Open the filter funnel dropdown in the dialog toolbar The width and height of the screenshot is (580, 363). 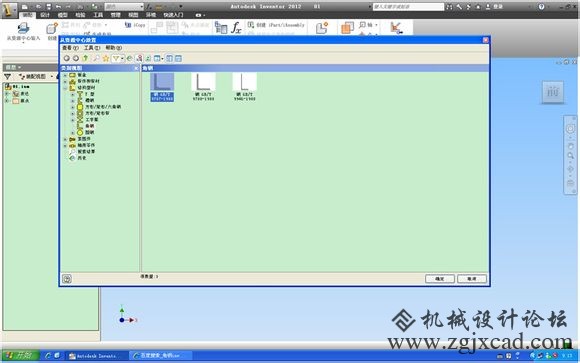pyautogui.click(x=122, y=58)
